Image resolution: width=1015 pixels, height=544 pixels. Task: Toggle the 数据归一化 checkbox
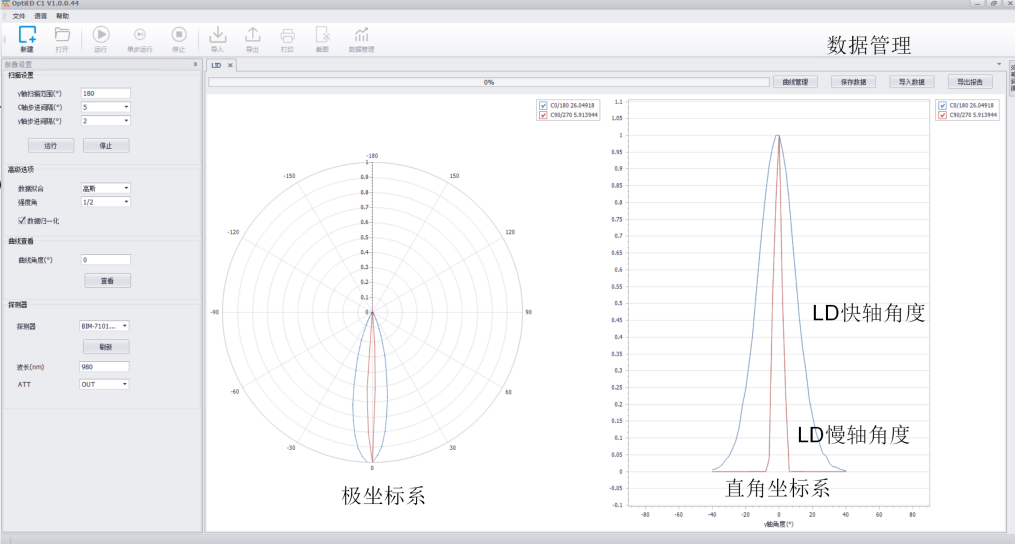(x=23, y=220)
